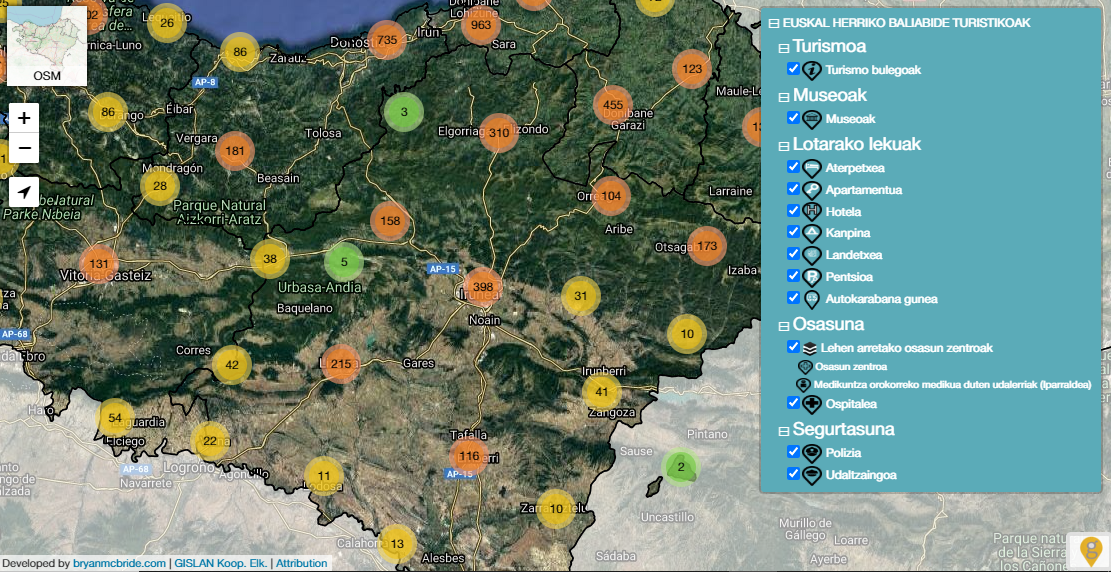Screen dimensions: 1111x572
Task: Collapse the Osasuna layer group
Action: [x=784, y=326]
